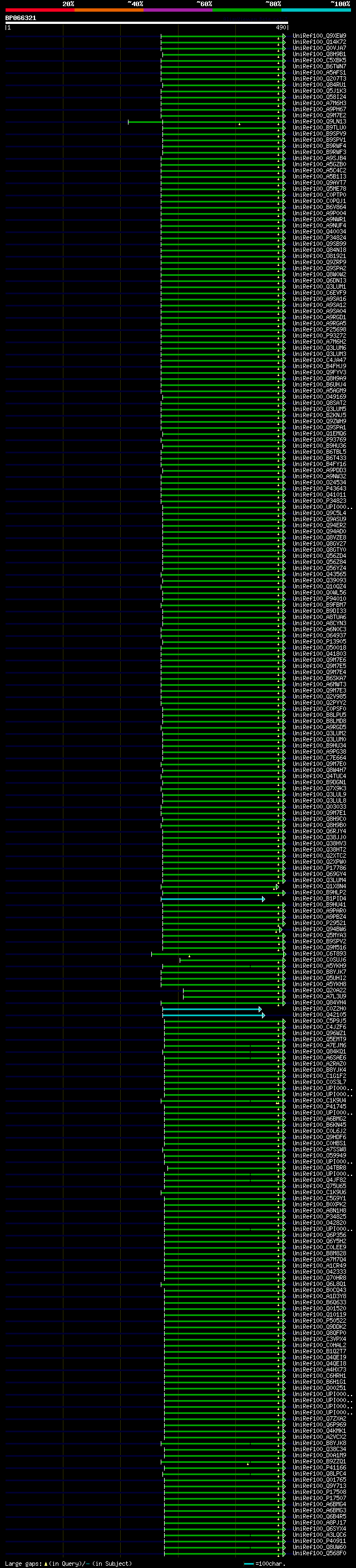Select hit label UniRef100_C0SUJ6
This screenshot has width=356, height=1568.
click(x=319, y=960)
